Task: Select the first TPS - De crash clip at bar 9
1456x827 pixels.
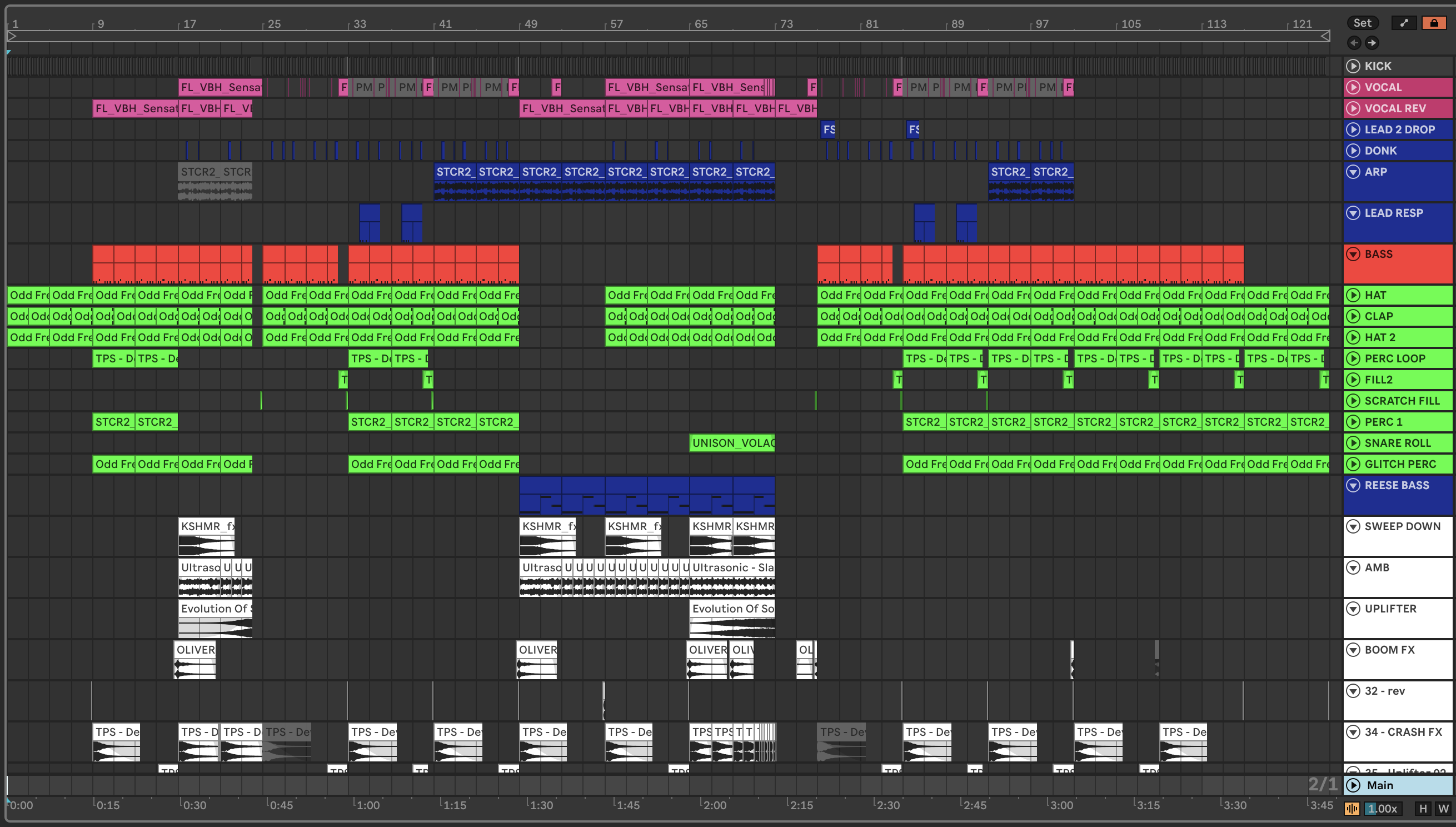Action: pyautogui.click(x=116, y=741)
